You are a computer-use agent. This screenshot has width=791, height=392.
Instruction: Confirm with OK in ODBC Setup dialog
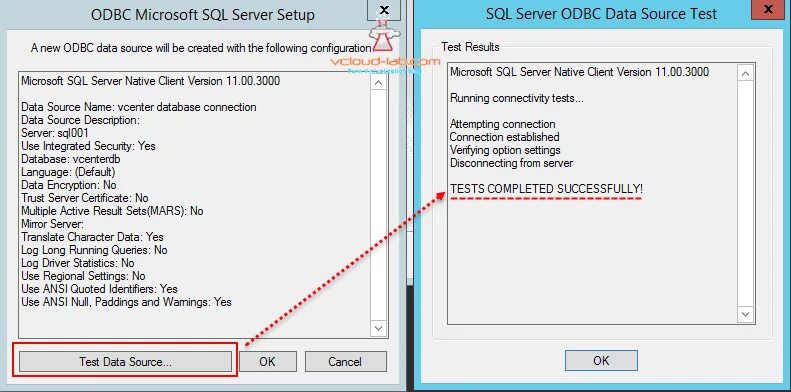tap(267, 361)
